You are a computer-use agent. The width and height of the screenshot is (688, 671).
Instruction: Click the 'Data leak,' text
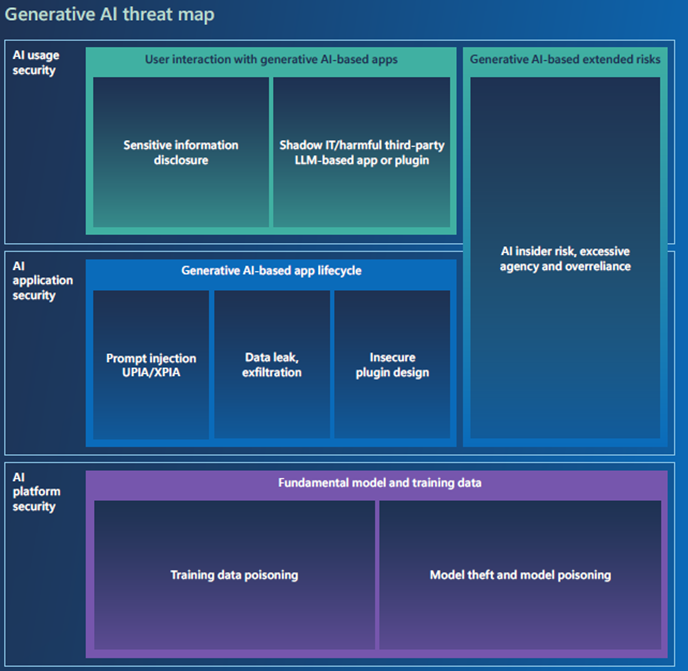coord(271,357)
